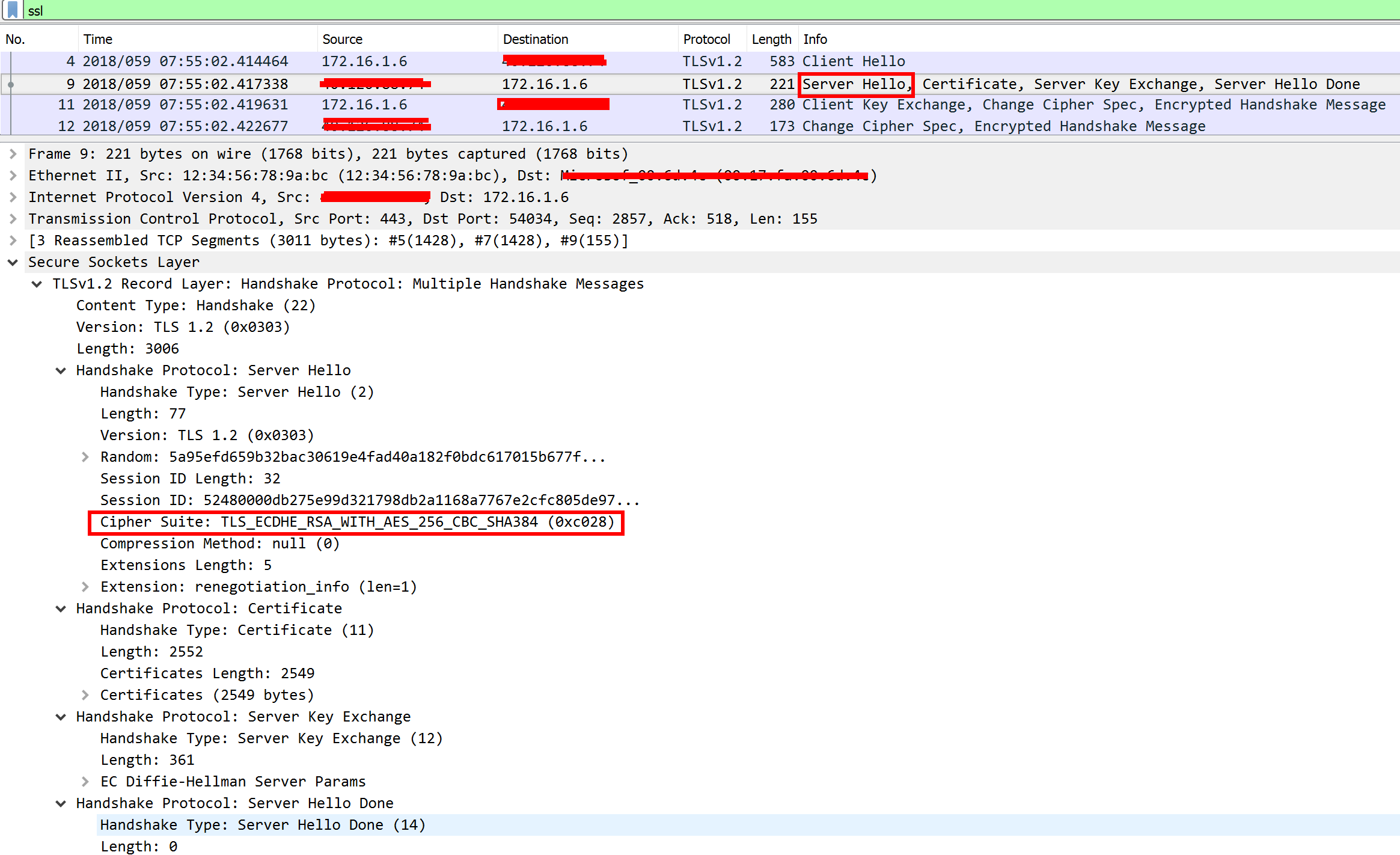The height and width of the screenshot is (855, 1400).
Task: Expand EC Diffie-Hellman Server Params
Action: click(85, 782)
